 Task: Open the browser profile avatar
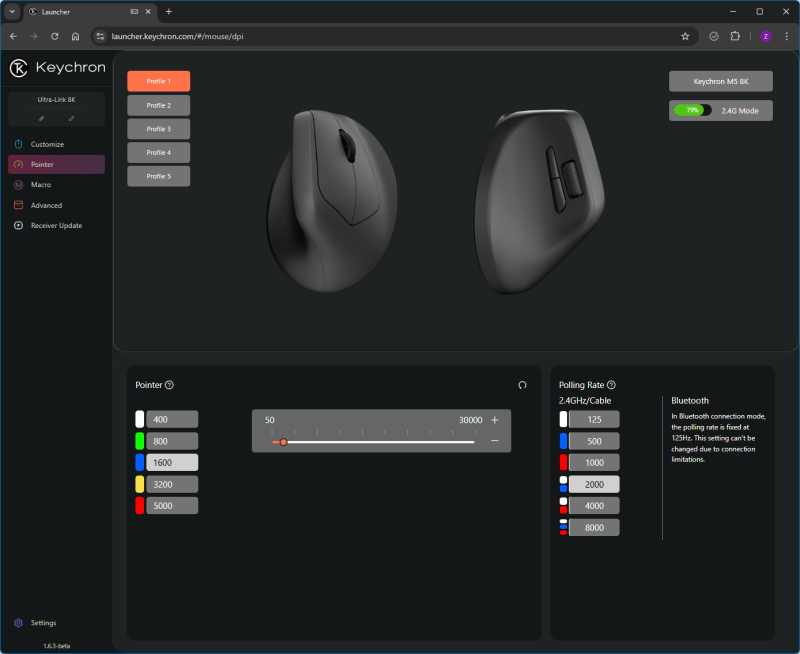(x=765, y=36)
